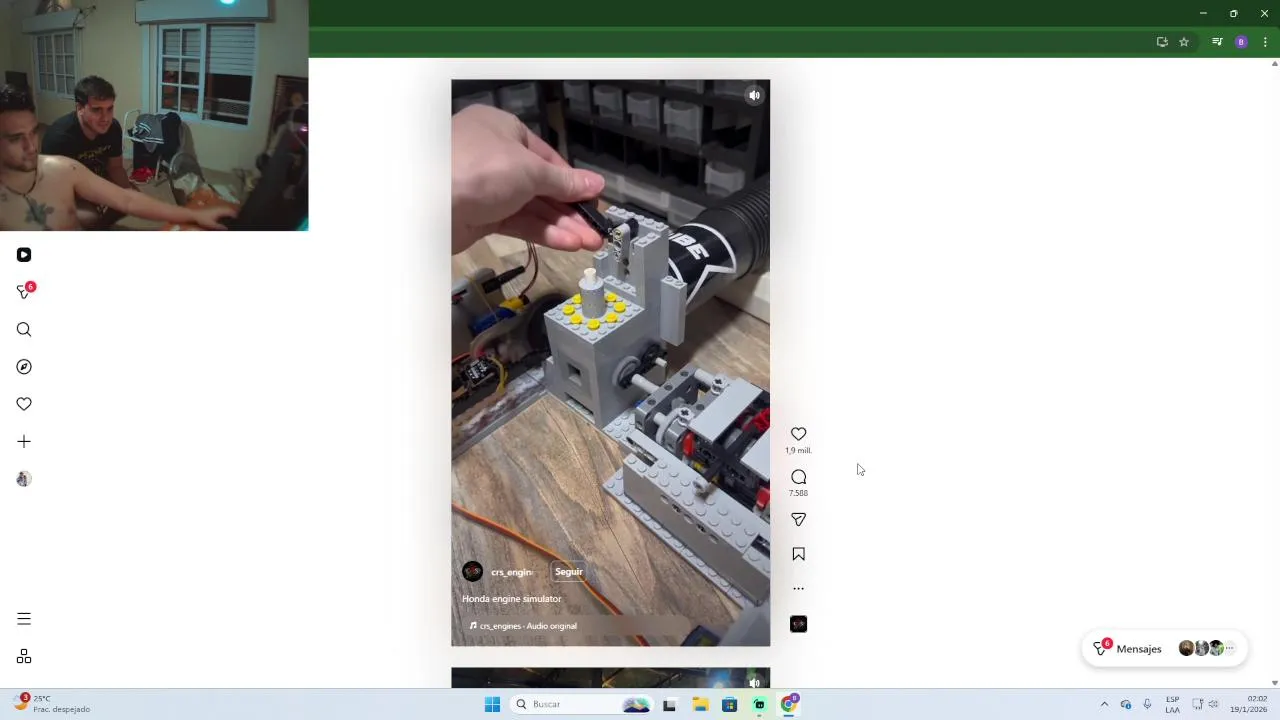Open the weather widget showing 25°C
This screenshot has width=1280, height=720.
coord(52,704)
